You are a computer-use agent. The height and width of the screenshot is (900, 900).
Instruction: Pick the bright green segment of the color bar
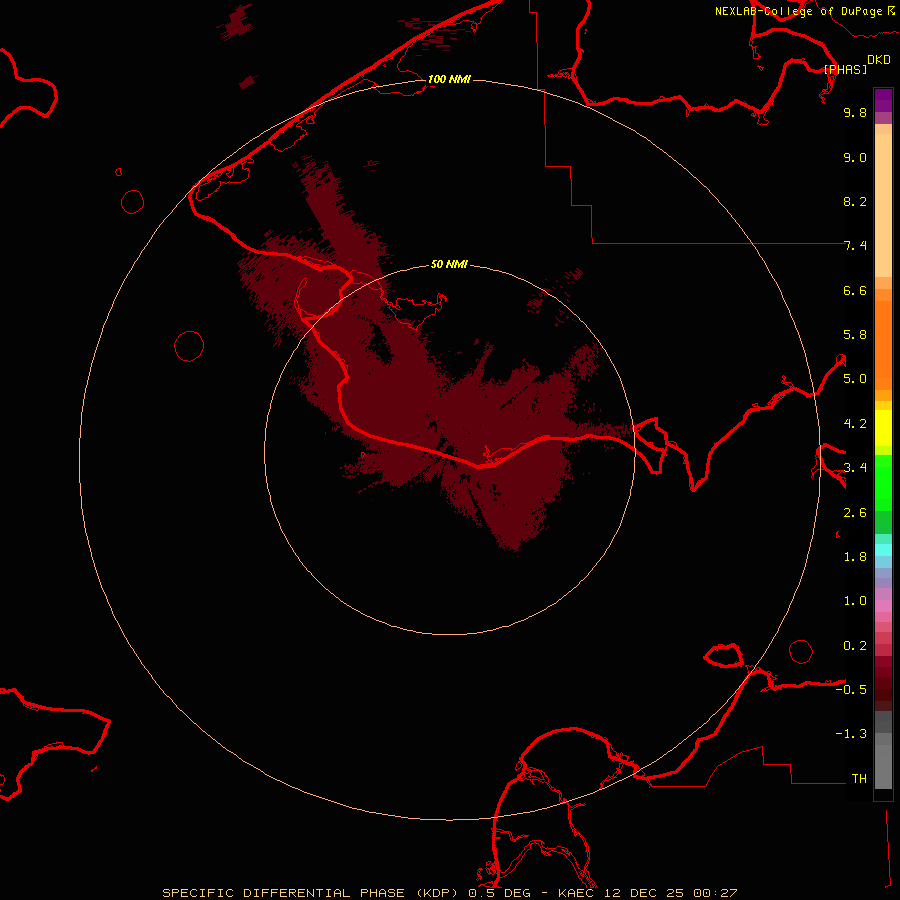[x=883, y=482]
